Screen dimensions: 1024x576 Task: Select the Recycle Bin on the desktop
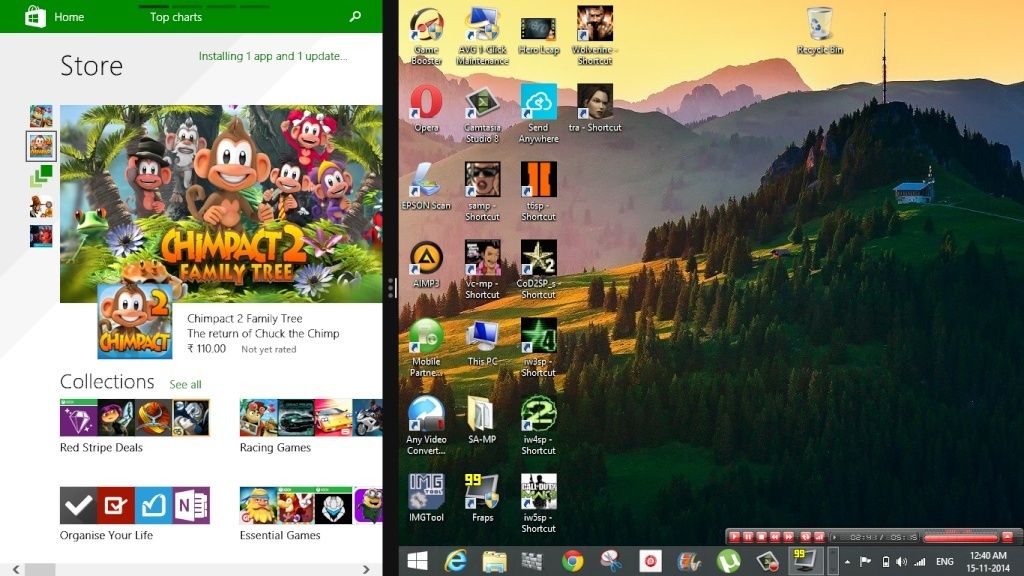coord(820,31)
